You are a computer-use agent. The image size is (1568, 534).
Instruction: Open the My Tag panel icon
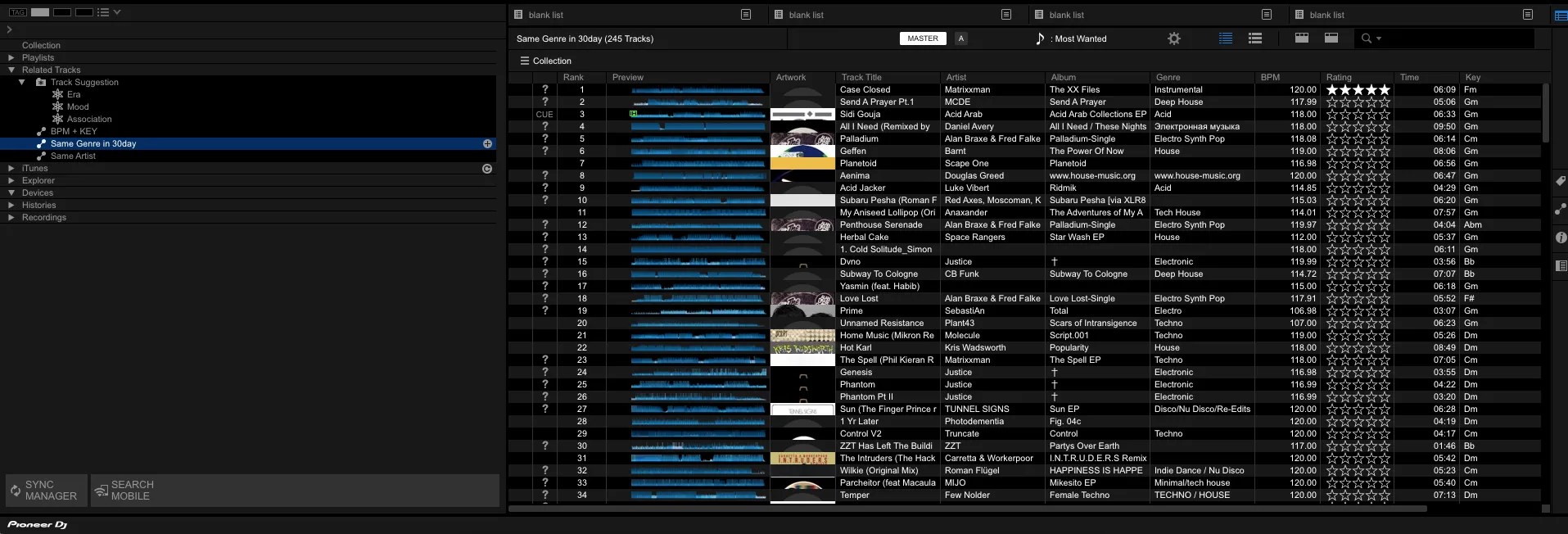[x=1561, y=181]
